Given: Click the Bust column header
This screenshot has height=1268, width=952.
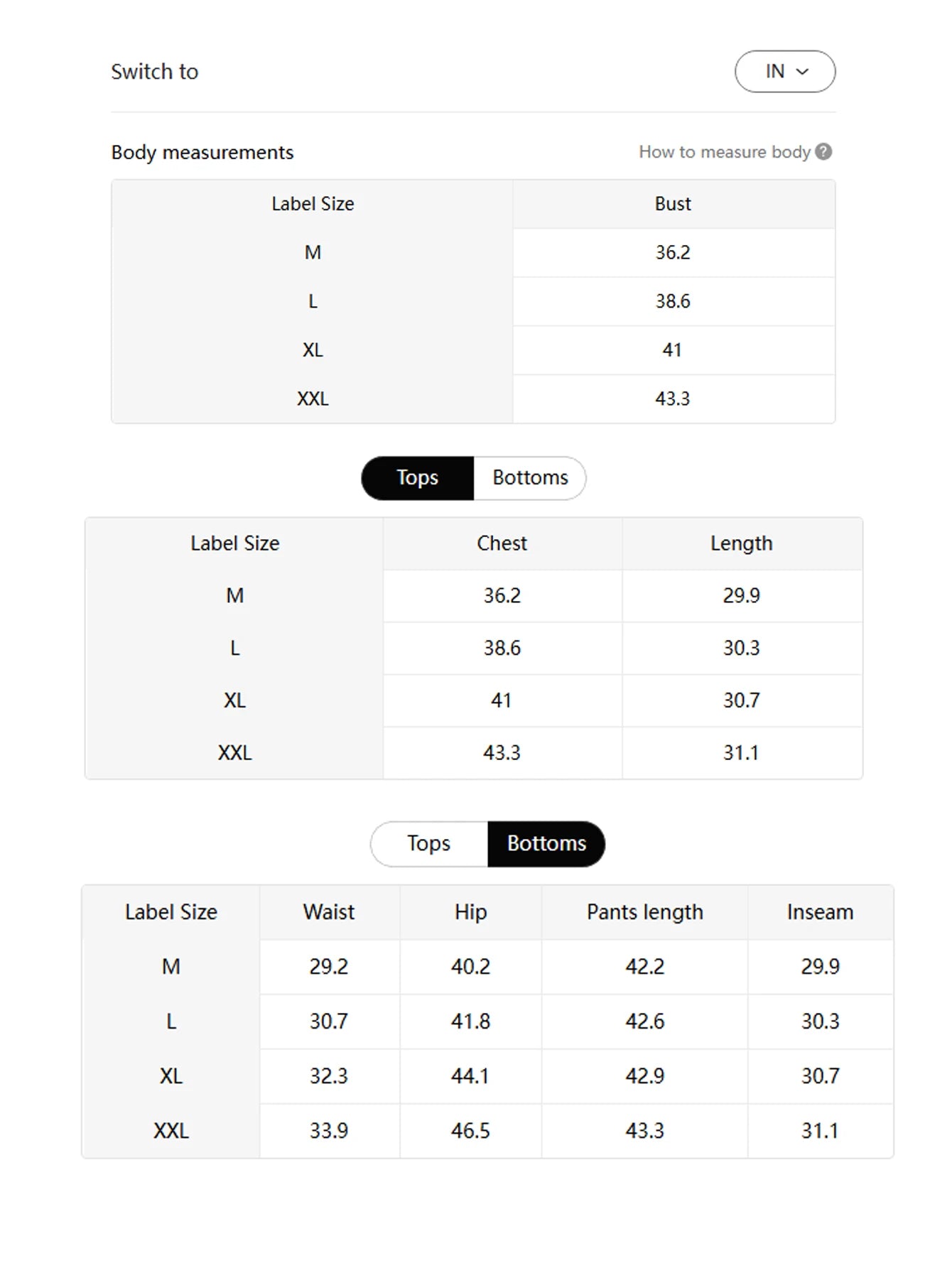Looking at the screenshot, I should pos(673,204).
